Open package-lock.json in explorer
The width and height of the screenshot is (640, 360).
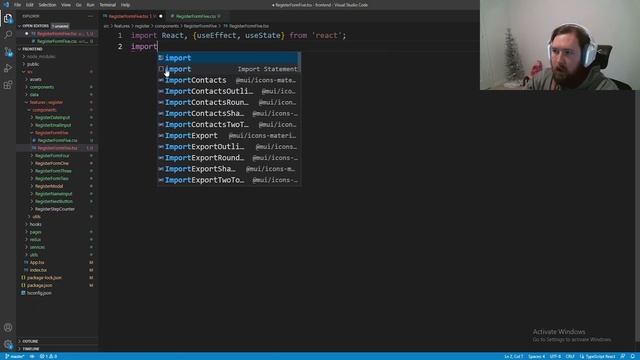pos(44,278)
